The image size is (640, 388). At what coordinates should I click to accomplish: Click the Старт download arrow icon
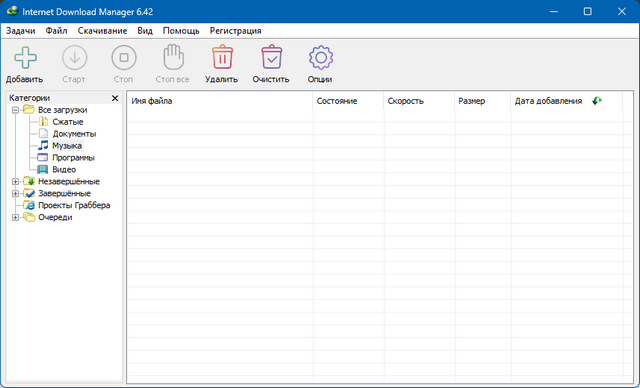click(x=74, y=58)
